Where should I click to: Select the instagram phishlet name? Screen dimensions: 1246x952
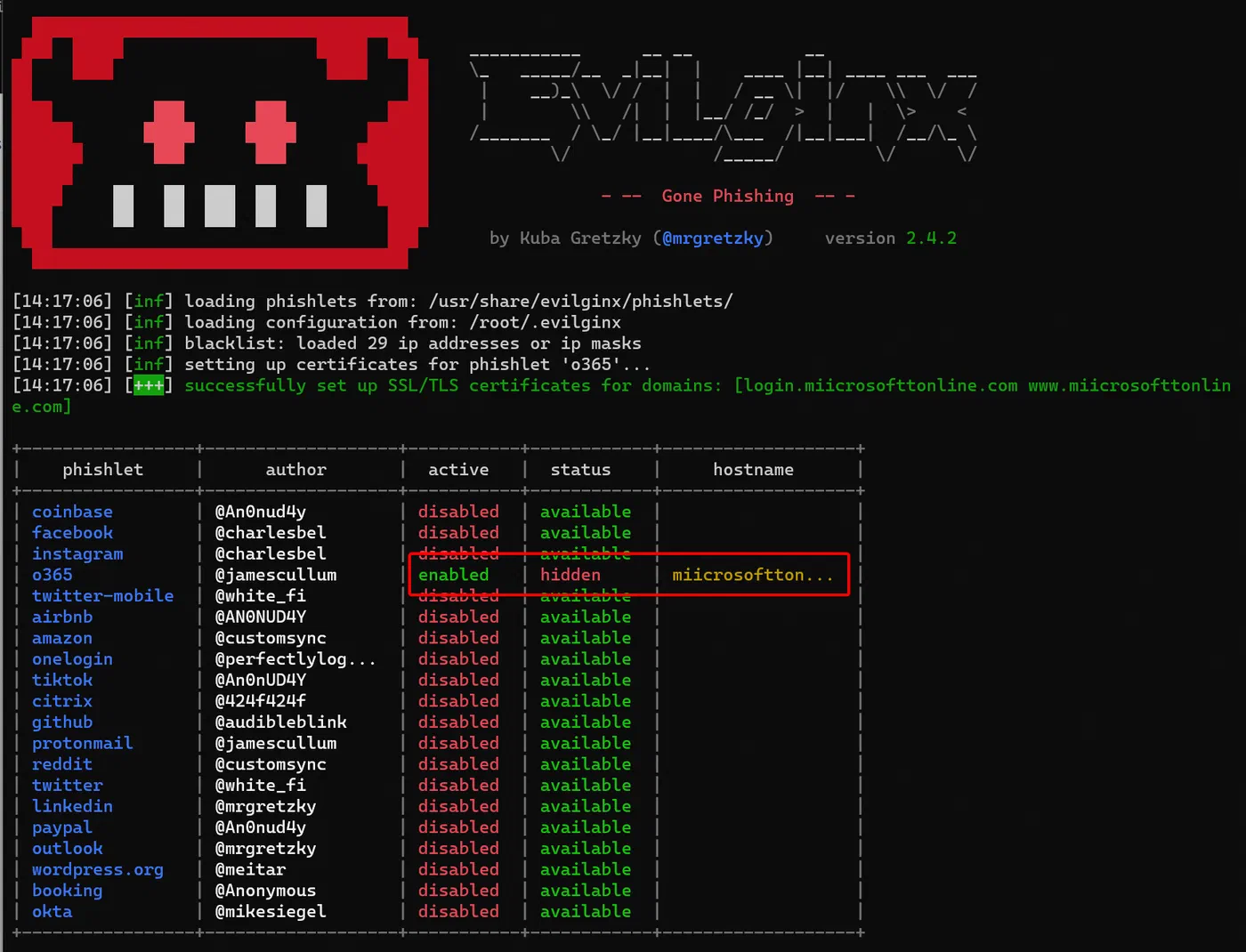coord(77,554)
